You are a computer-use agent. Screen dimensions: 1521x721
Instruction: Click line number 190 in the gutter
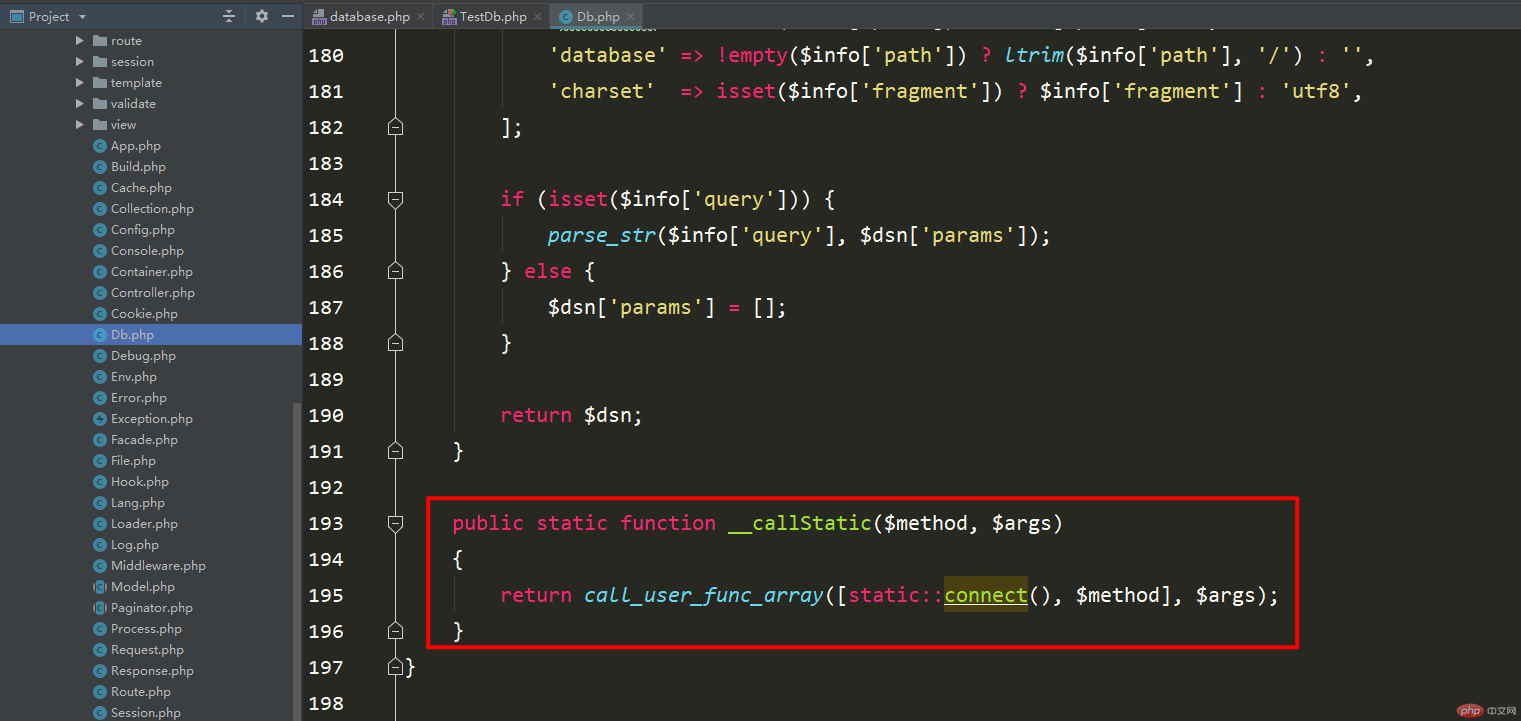pos(326,415)
